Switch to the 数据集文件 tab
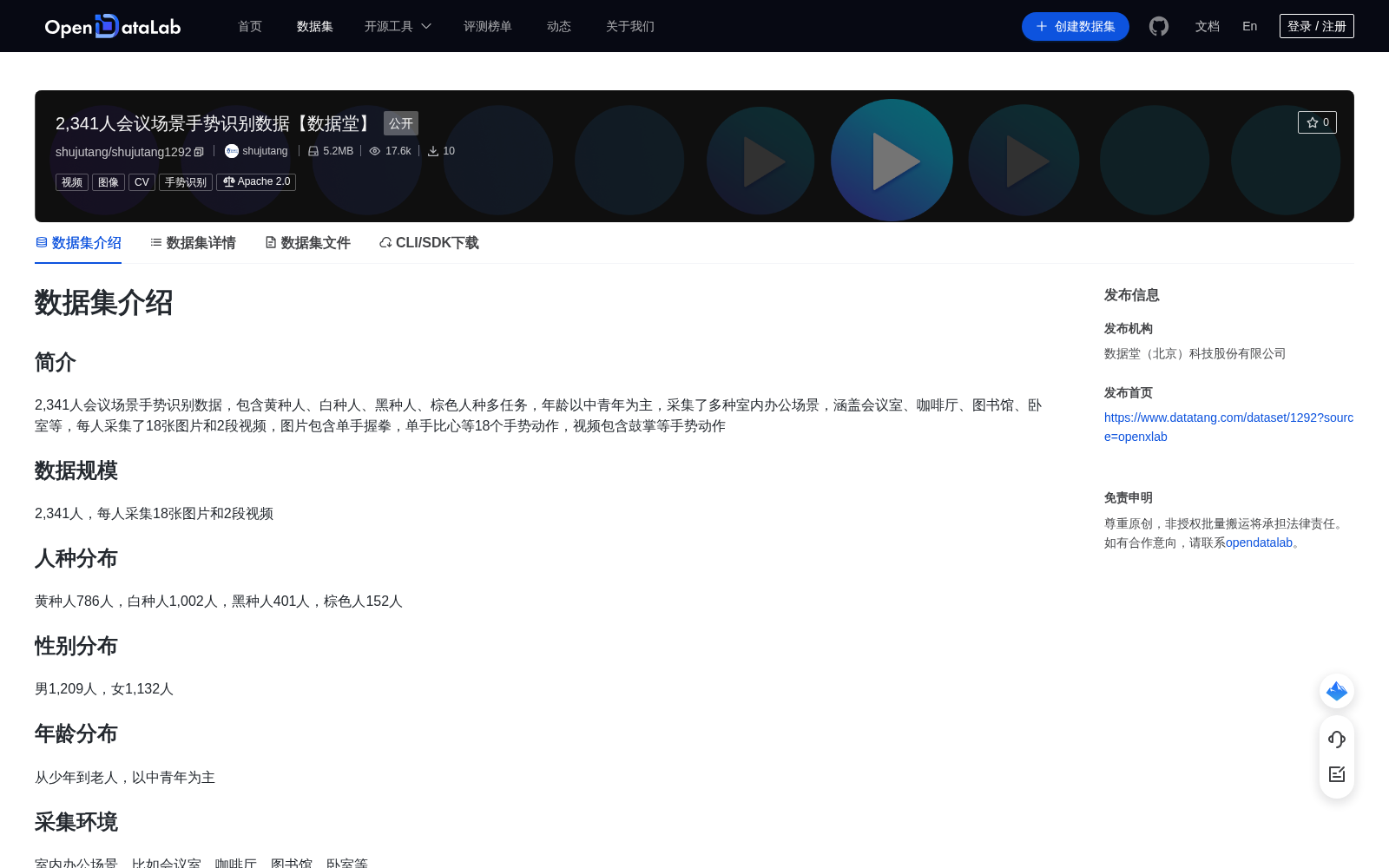The height and width of the screenshot is (868, 1389). (307, 243)
